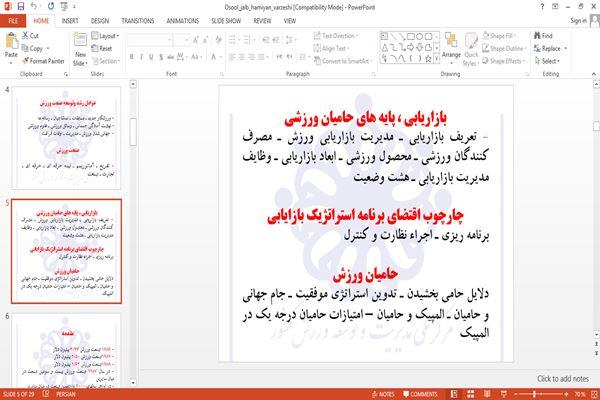The width and height of the screenshot is (600, 400).
Task: Open the Select dropdown
Action: pyautogui.click(x=547, y=61)
